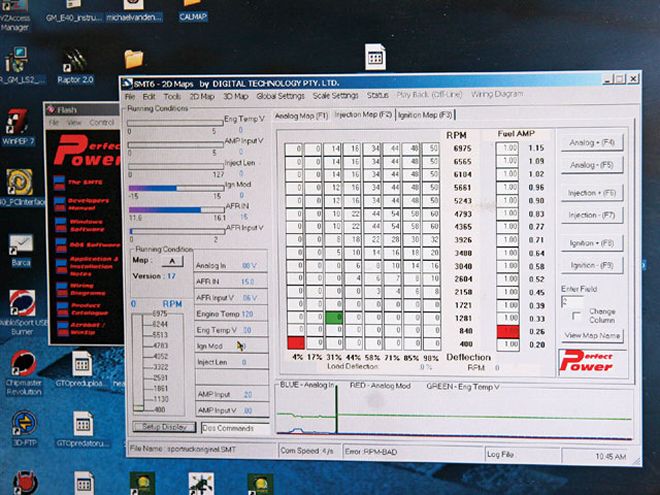Click the Injection - (F7) button

[592, 215]
